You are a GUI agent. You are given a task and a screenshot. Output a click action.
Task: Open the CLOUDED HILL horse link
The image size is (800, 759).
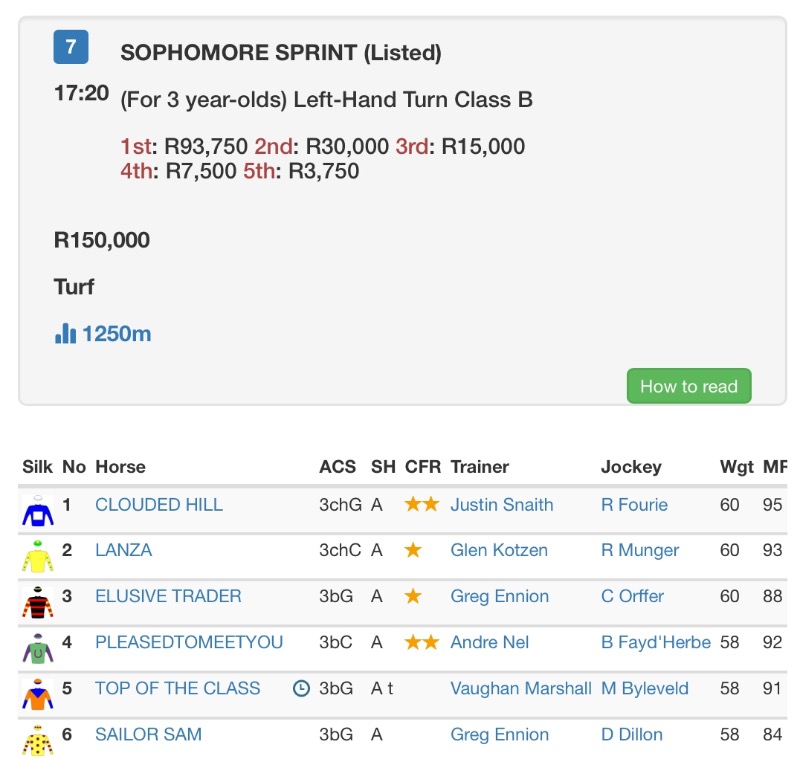(x=159, y=505)
